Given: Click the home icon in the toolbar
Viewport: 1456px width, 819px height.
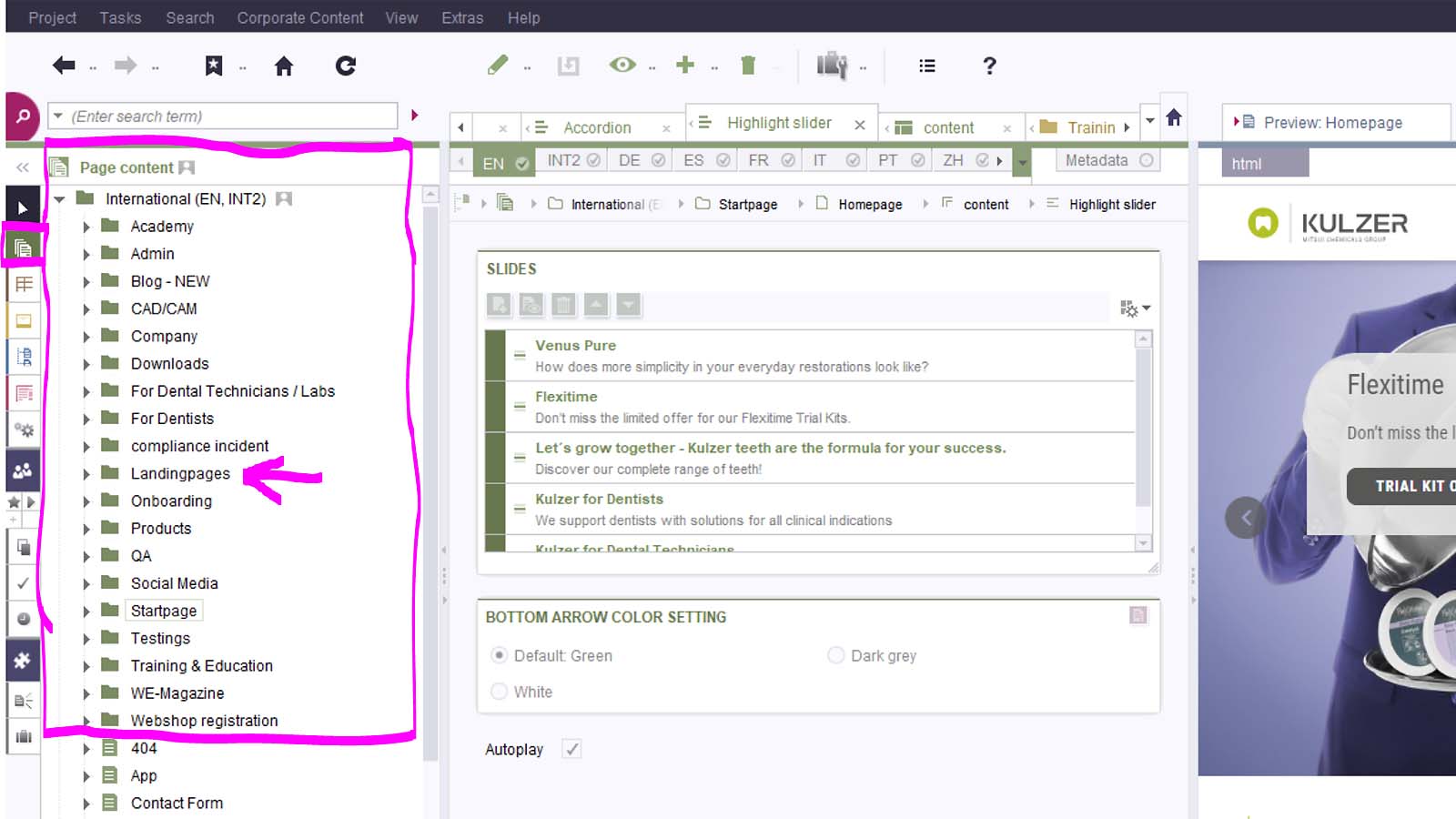Looking at the screenshot, I should coord(284,66).
